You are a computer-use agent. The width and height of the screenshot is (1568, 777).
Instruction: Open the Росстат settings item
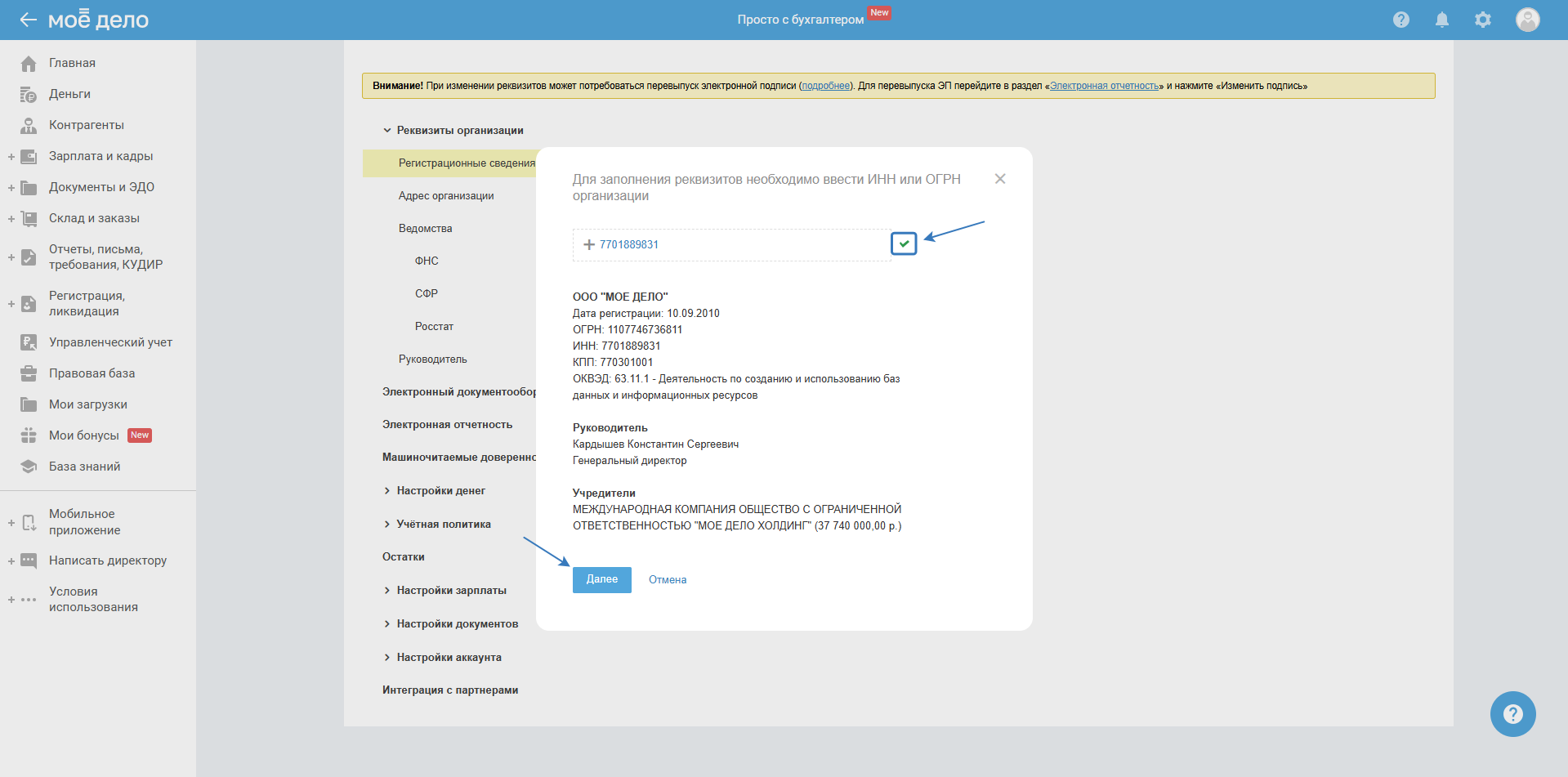pyautogui.click(x=434, y=327)
